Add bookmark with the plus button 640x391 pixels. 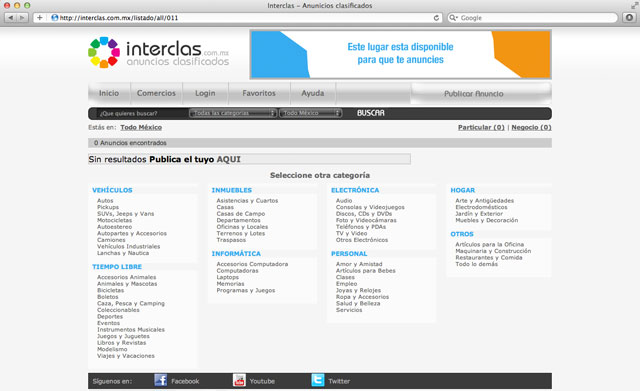40,18
